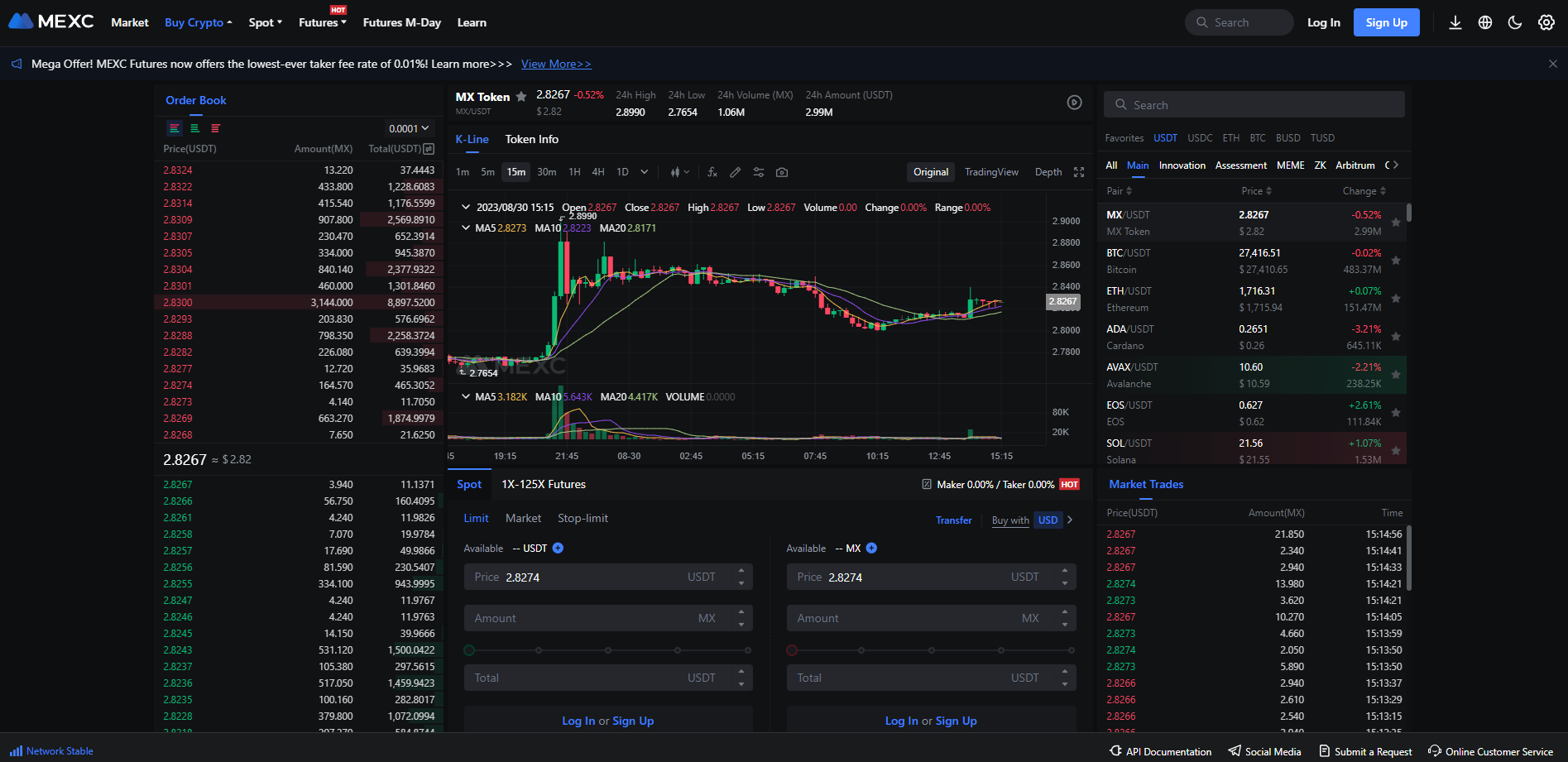The height and width of the screenshot is (762, 1568).
Task: Sort pairs by Change column
Action: (x=1364, y=191)
